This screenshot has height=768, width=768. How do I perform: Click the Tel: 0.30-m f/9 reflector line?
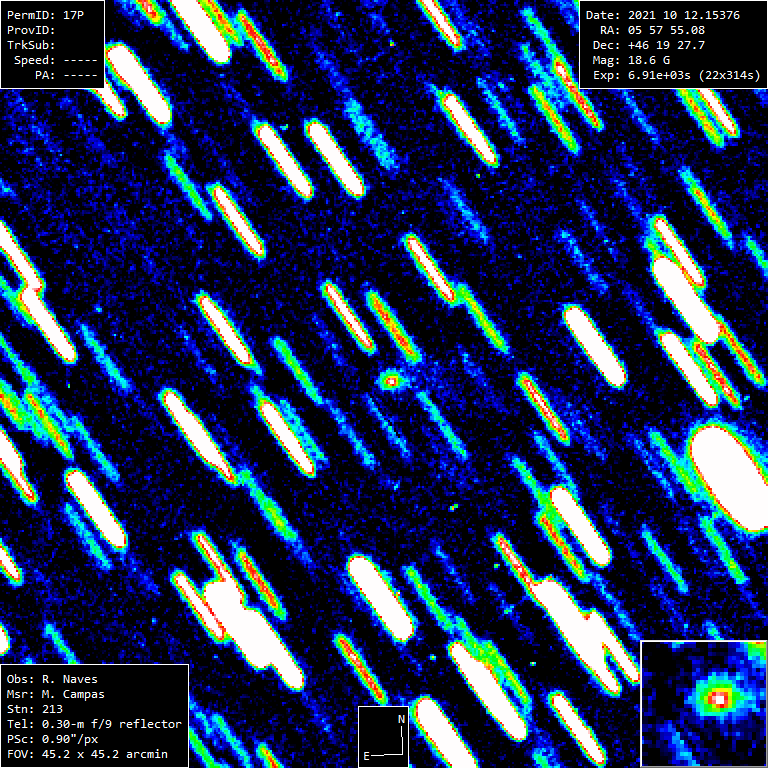94,724
